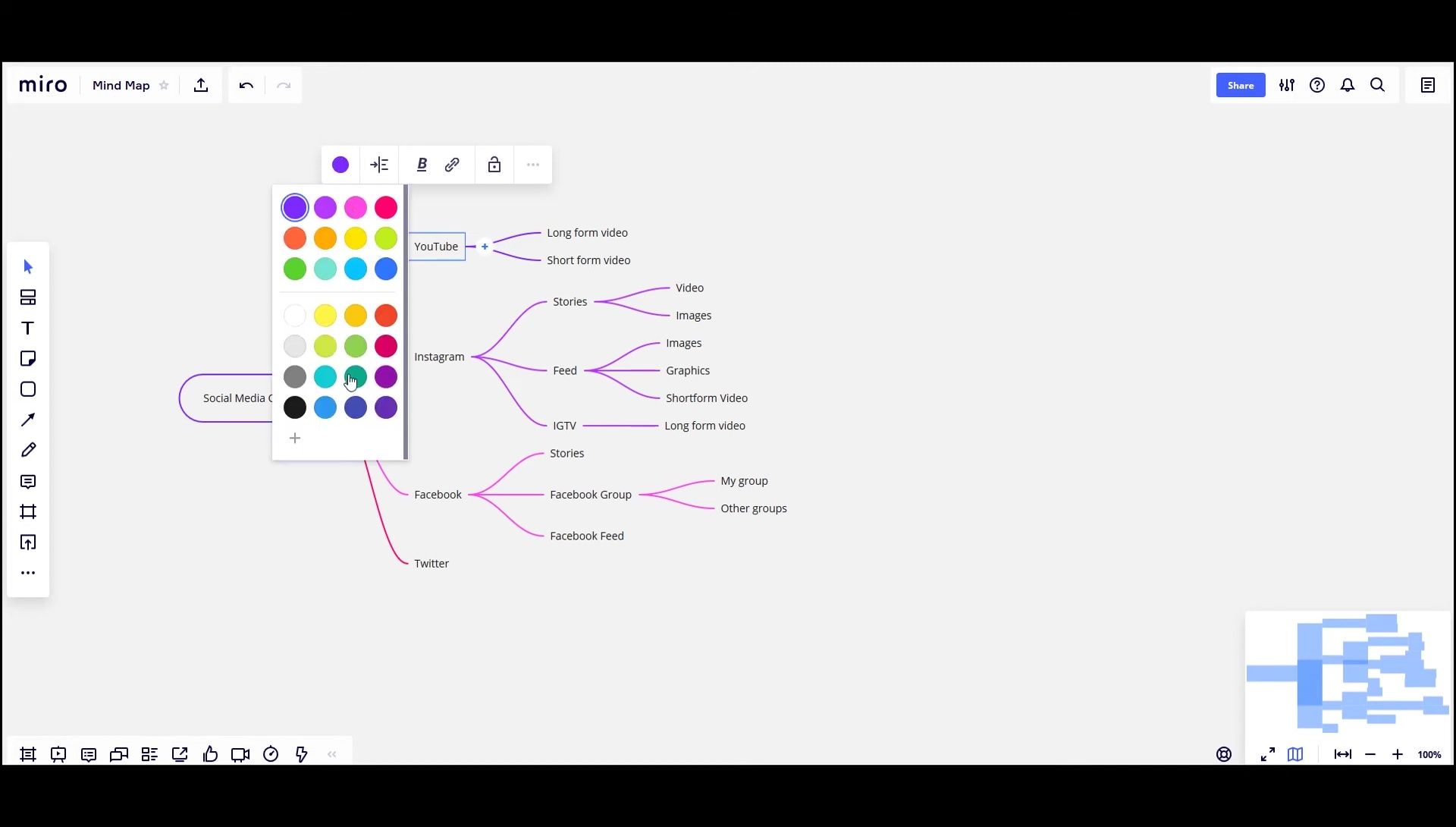
Task: Select the Other groups node
Action: click(754, 508)
